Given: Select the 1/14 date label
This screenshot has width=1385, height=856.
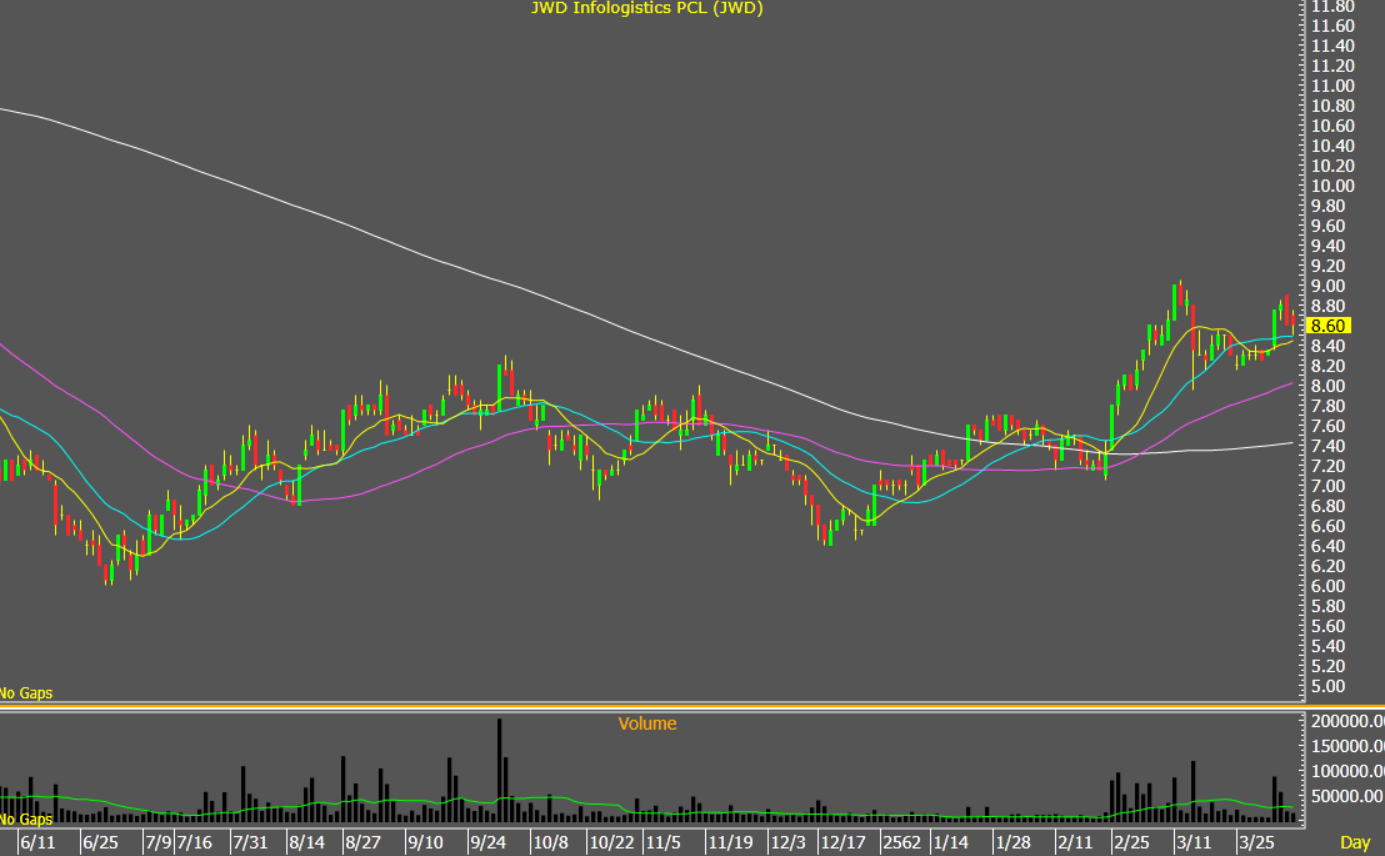Looking at the screenshot, I should [x=950, y=842].
